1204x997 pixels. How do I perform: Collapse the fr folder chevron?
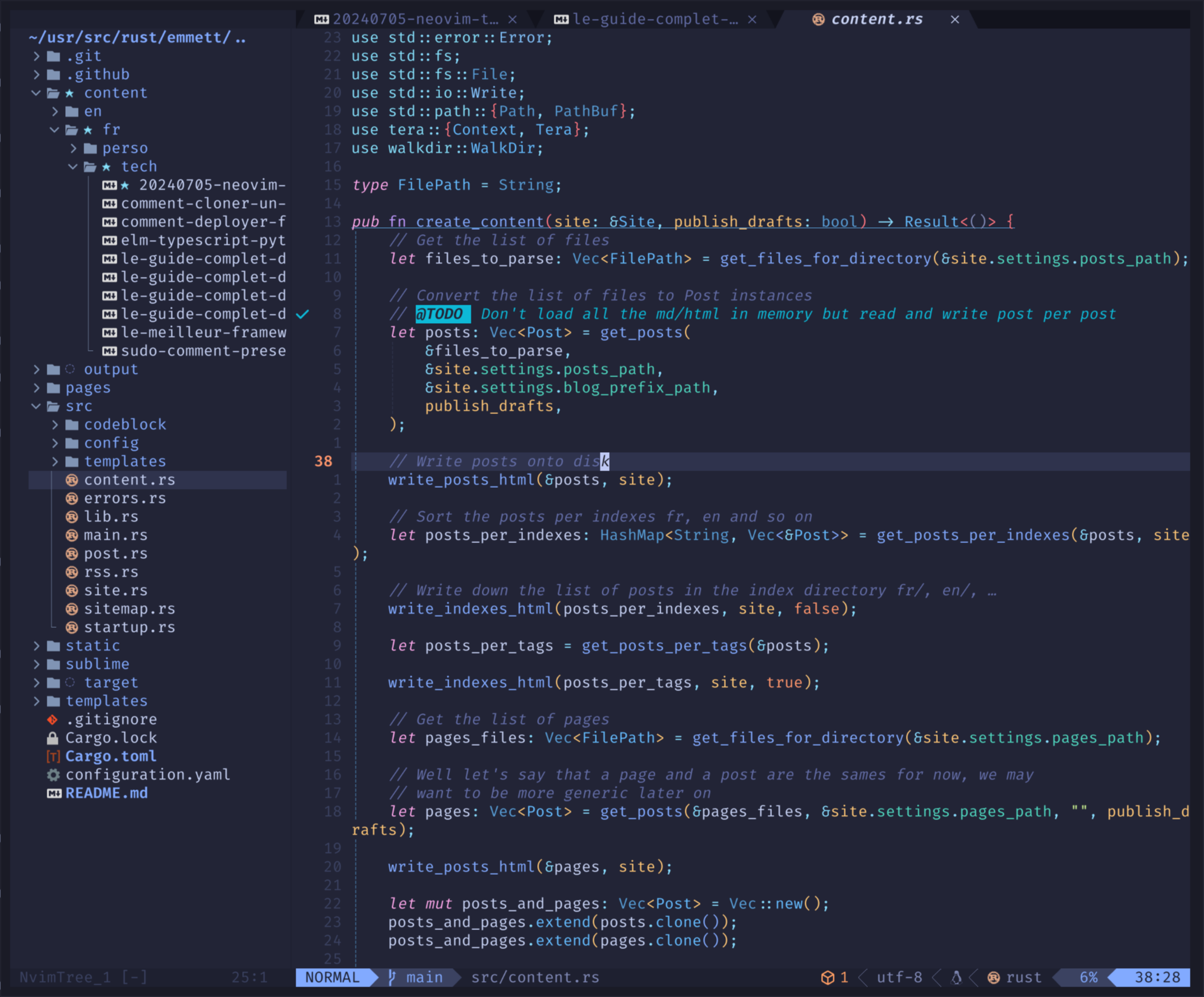(55, 130)
